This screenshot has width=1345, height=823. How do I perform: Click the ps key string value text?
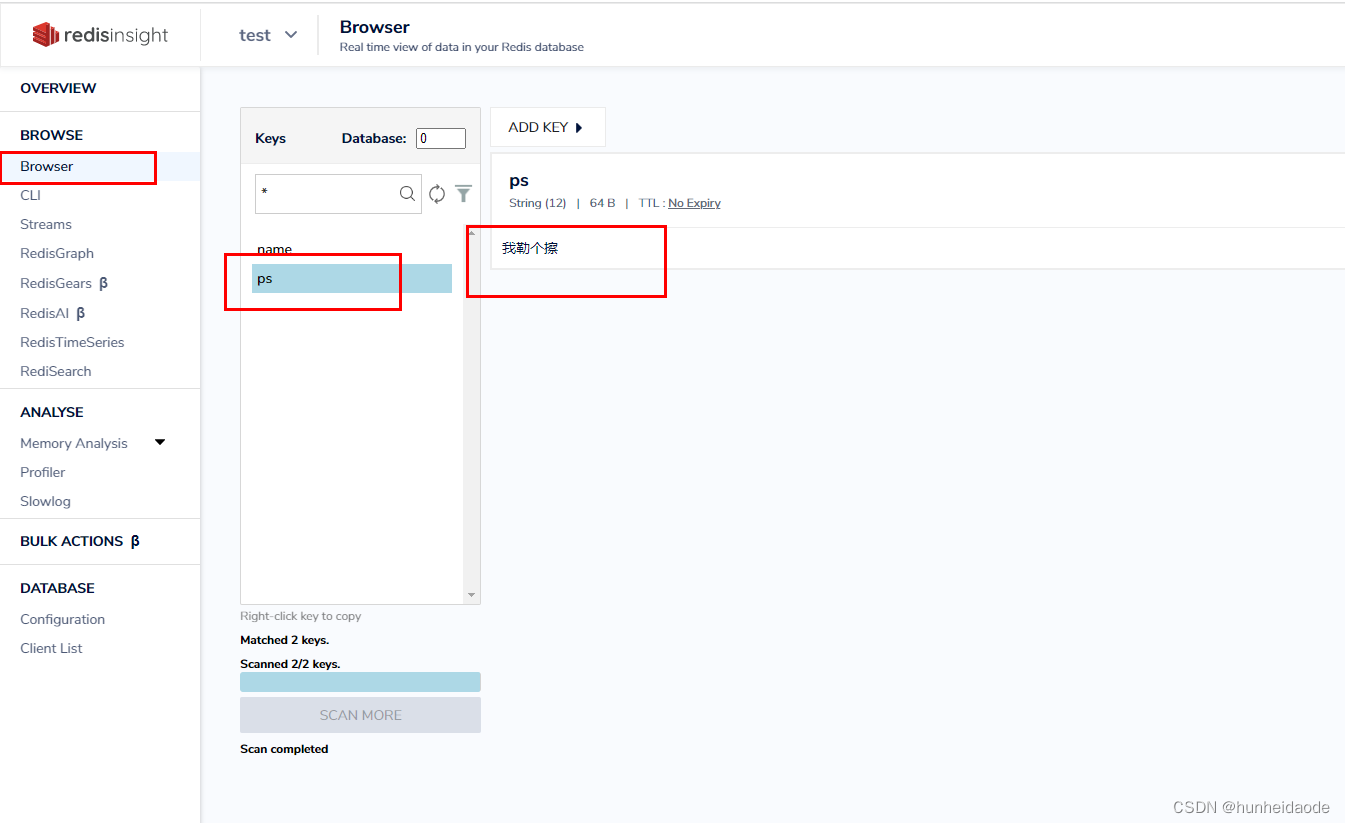[x=530, y=248]
